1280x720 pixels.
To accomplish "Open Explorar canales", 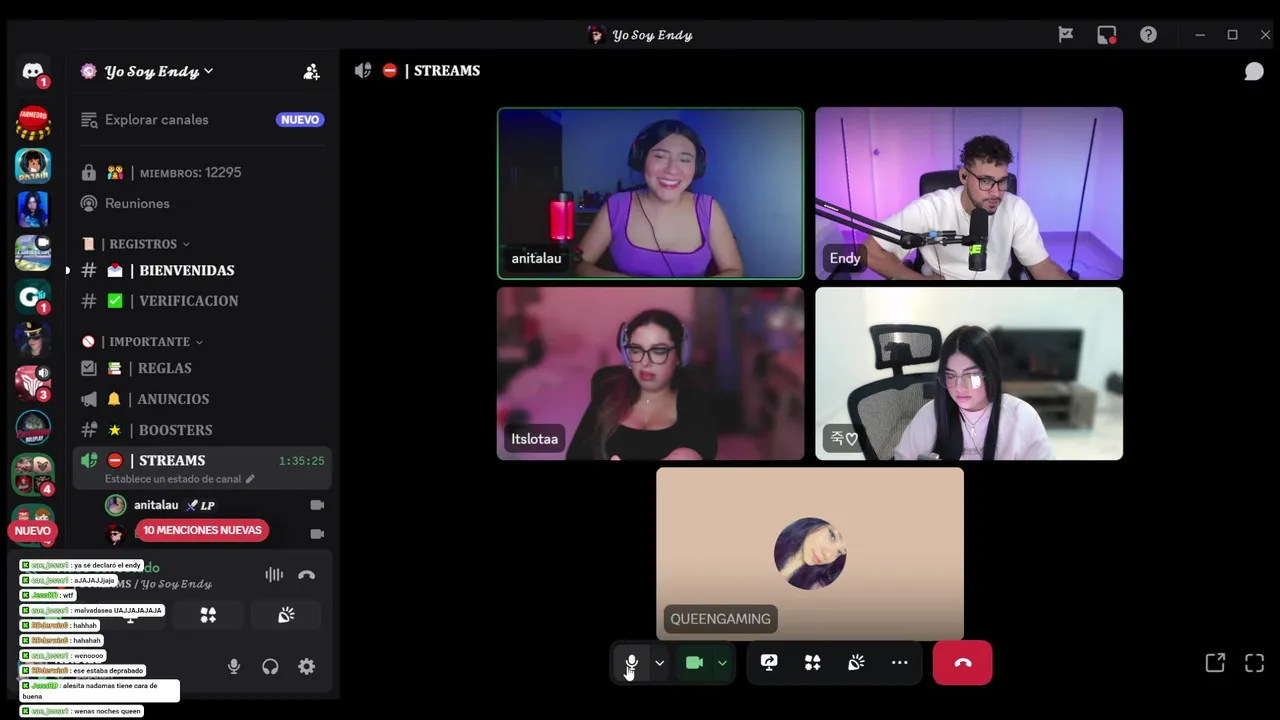I will click(x=157, y=120).
